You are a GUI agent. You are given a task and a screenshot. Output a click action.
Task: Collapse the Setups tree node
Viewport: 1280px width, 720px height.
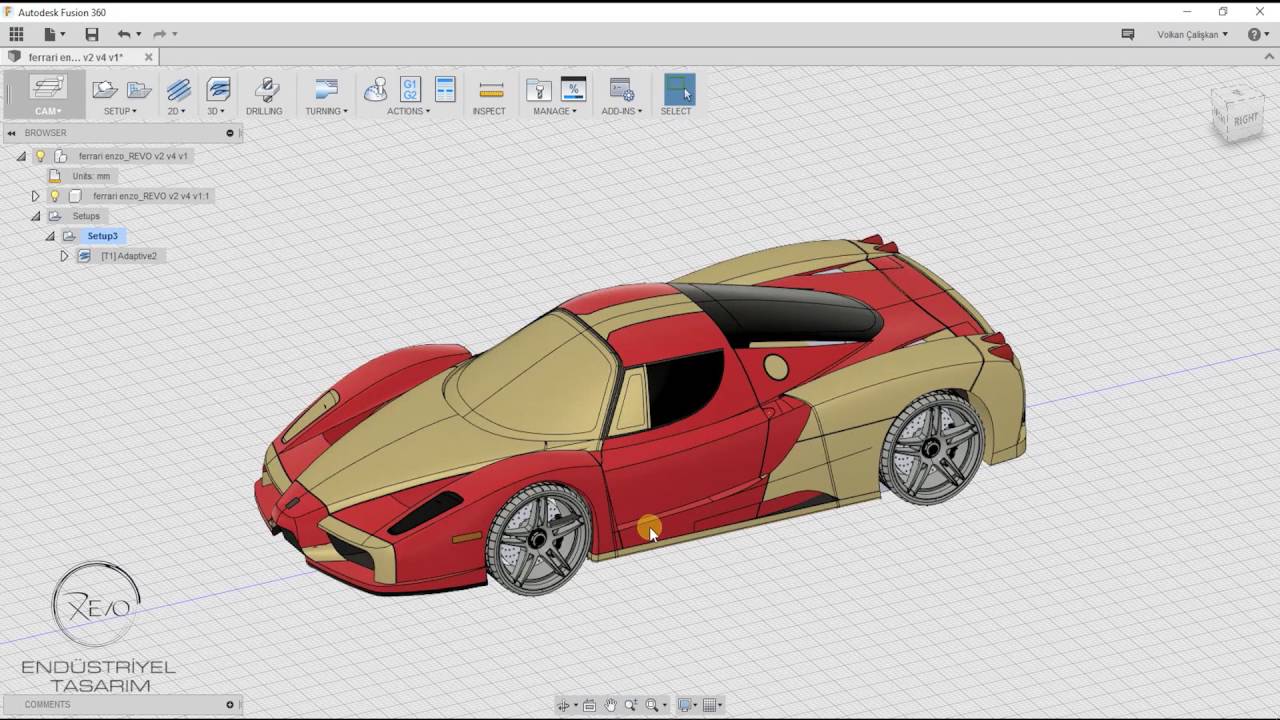(x=35, y=216)
